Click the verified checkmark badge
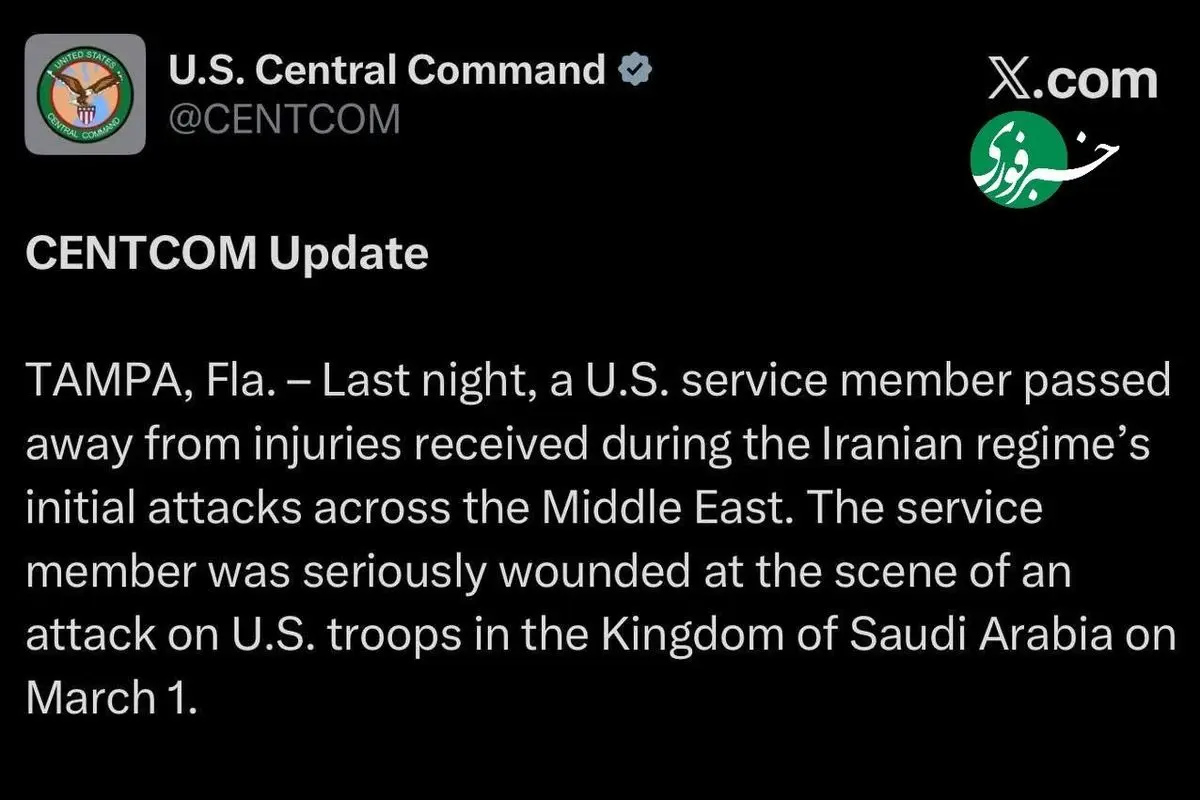Viewport: 1200px width, 800px height. tap(636, 71)
